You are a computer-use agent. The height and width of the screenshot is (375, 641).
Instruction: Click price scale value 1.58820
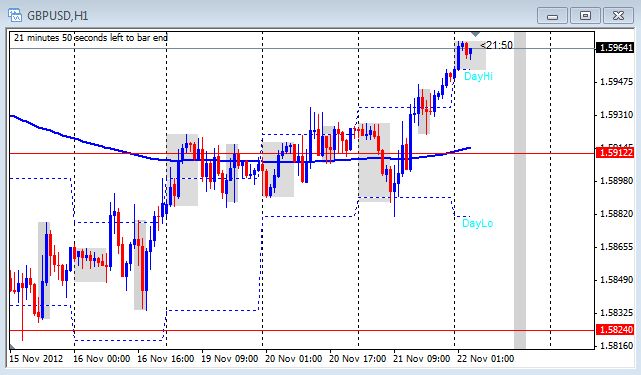coord(616,214)
